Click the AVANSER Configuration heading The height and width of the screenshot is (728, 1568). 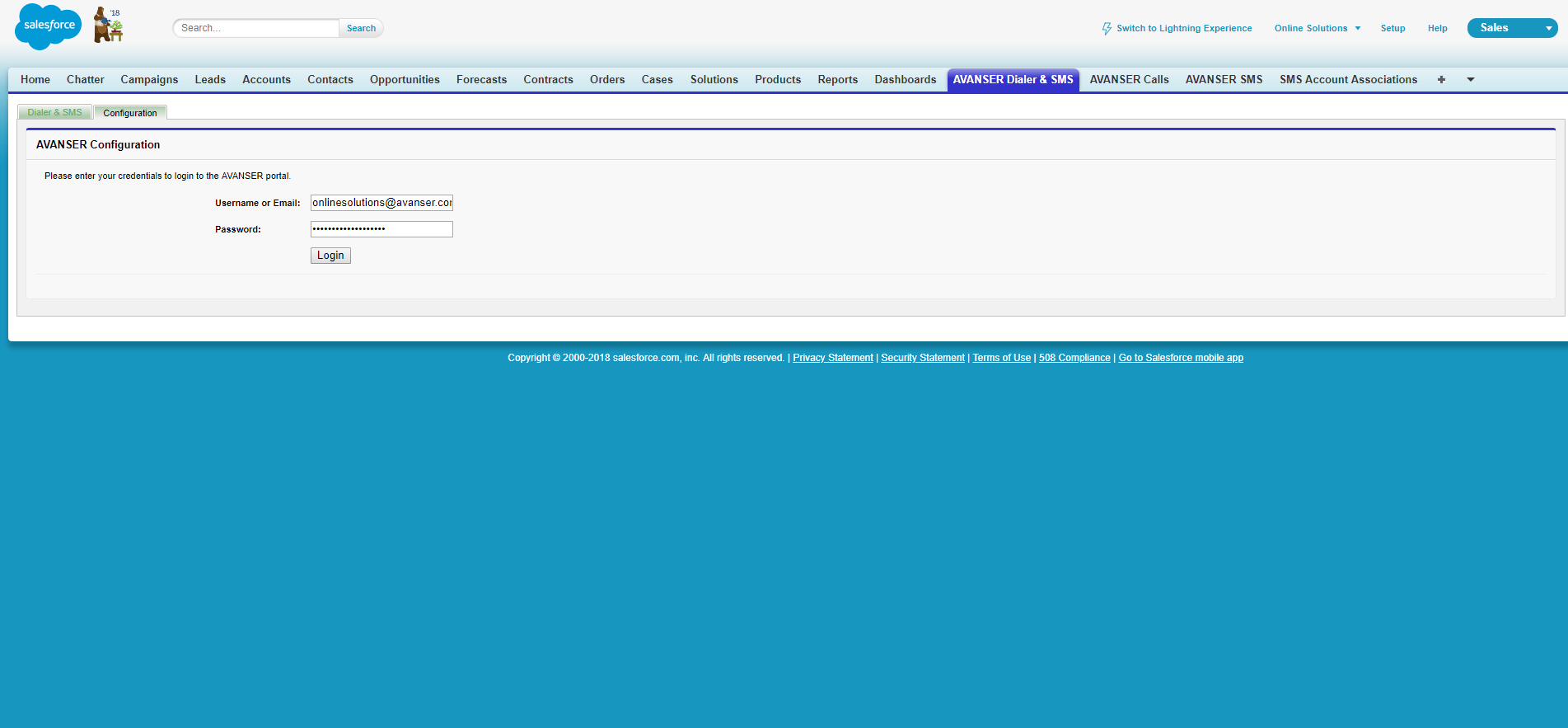(98, 144)
